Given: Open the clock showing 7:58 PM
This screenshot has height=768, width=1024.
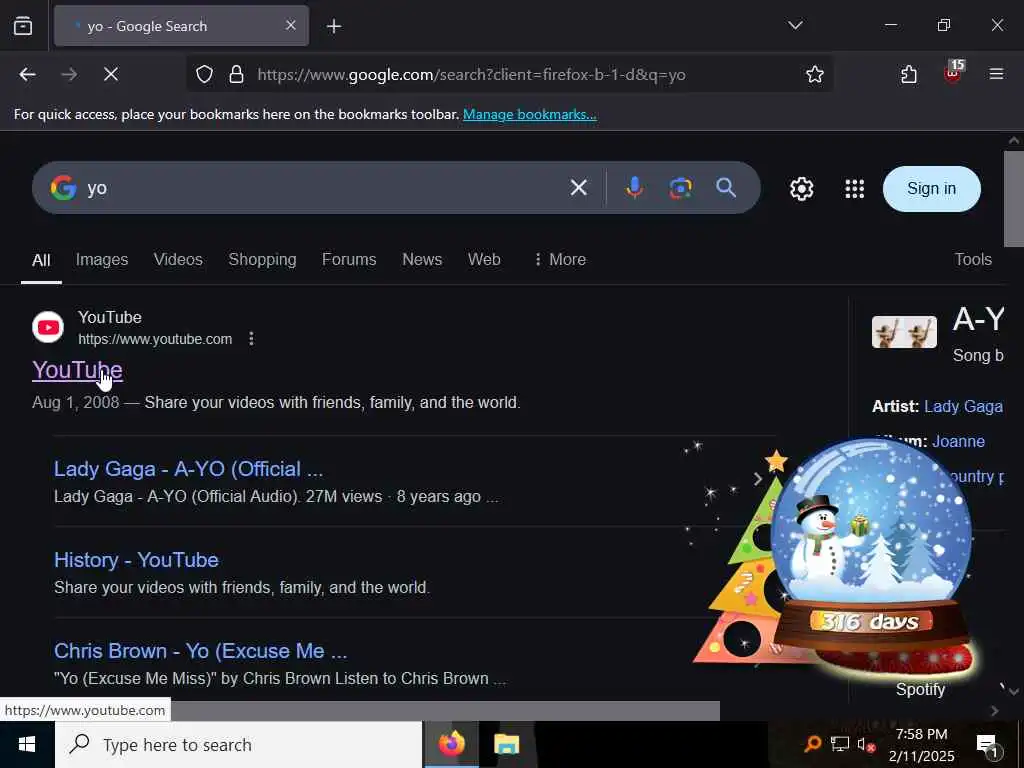Looking at the screenshot, I should coord(921,745).
